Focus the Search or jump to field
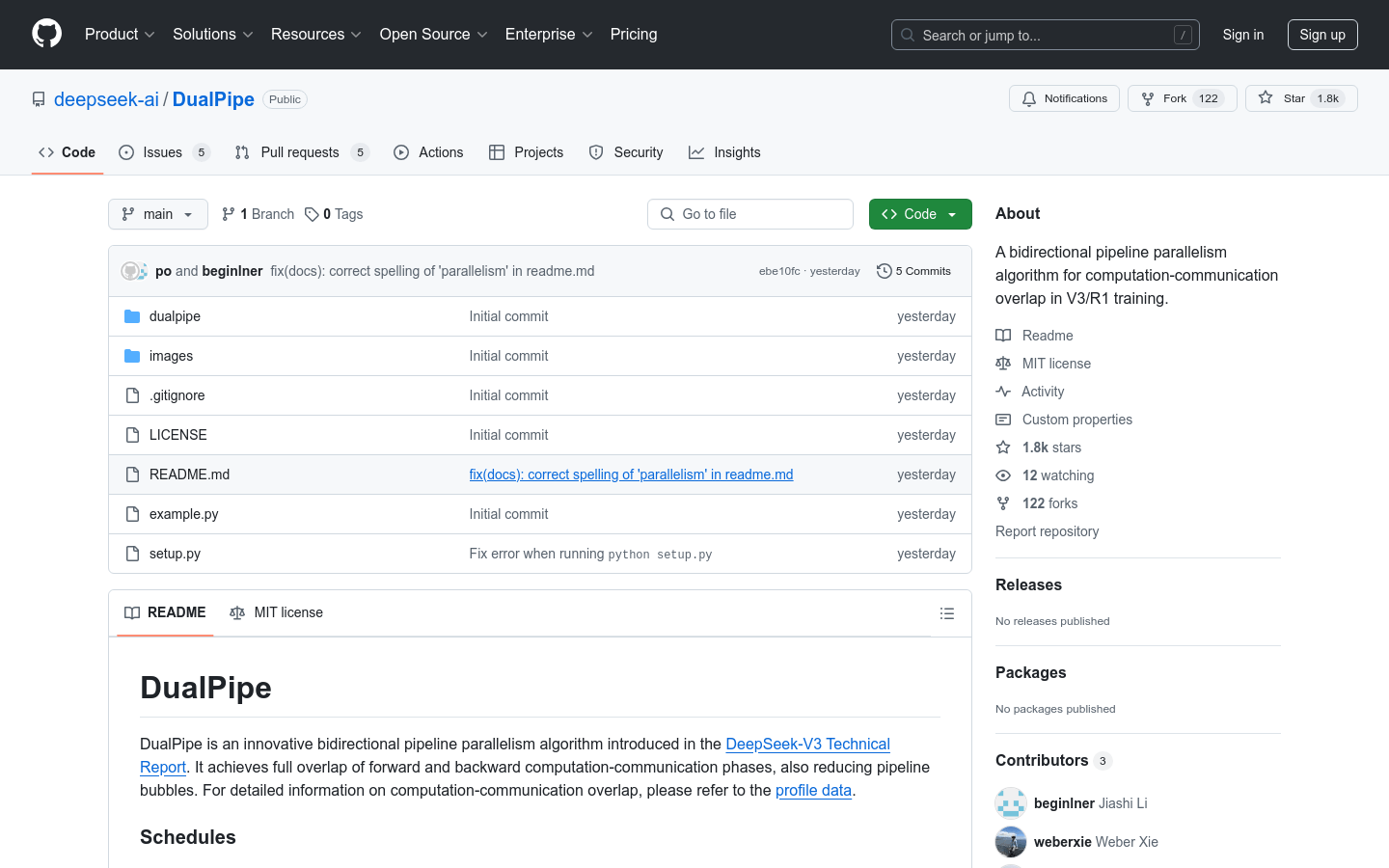Screen dimensions: 1389x868 (x=1046, y=35)
